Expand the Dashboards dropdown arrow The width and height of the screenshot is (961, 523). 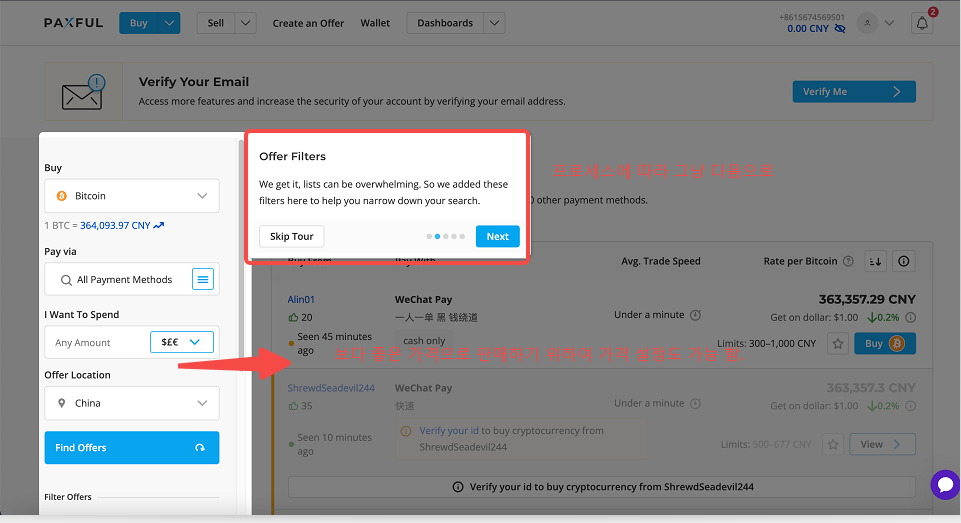[x=494, y=23]
